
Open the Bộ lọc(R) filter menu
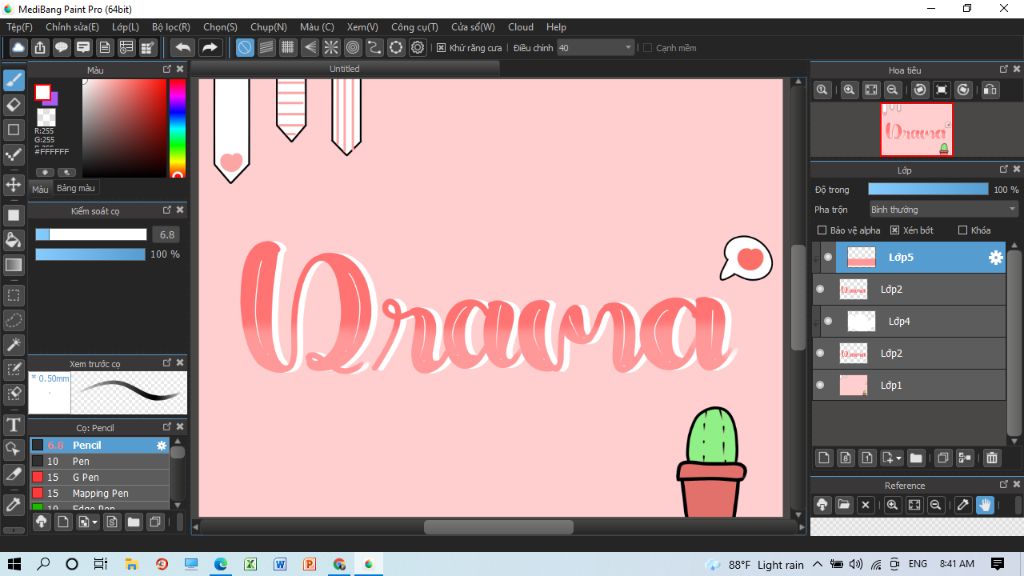[x=171, y=27]
